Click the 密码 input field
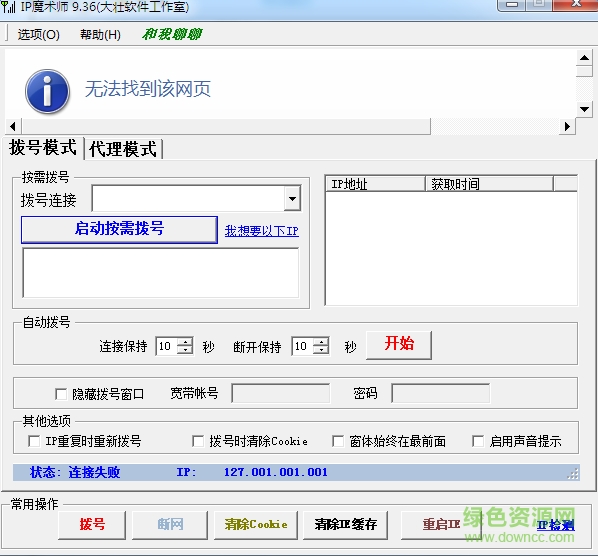The width and height of the screenshot is (598, 556). click(440, 393)
